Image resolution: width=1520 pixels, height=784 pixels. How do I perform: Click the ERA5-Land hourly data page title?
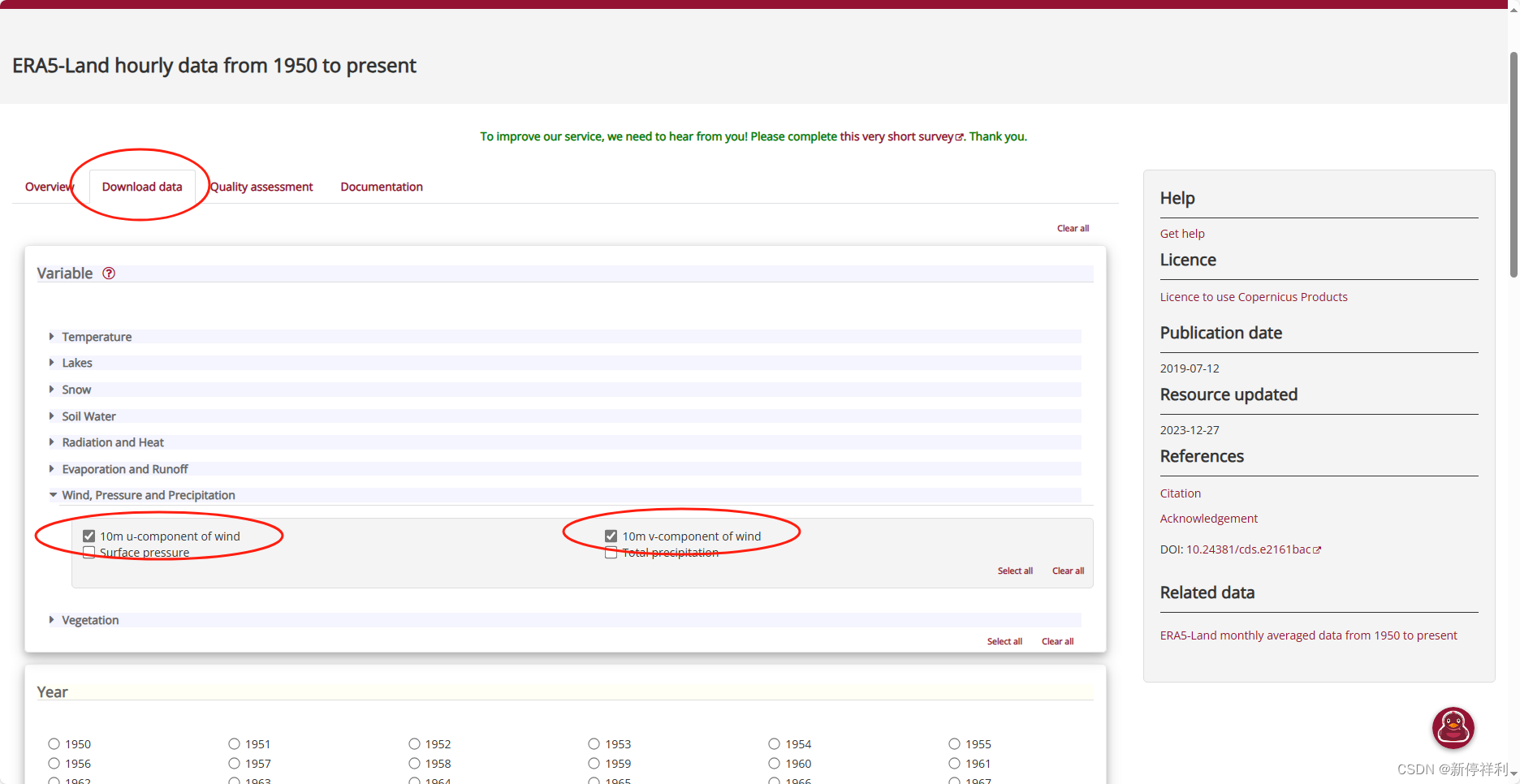(x=214, y=66)
